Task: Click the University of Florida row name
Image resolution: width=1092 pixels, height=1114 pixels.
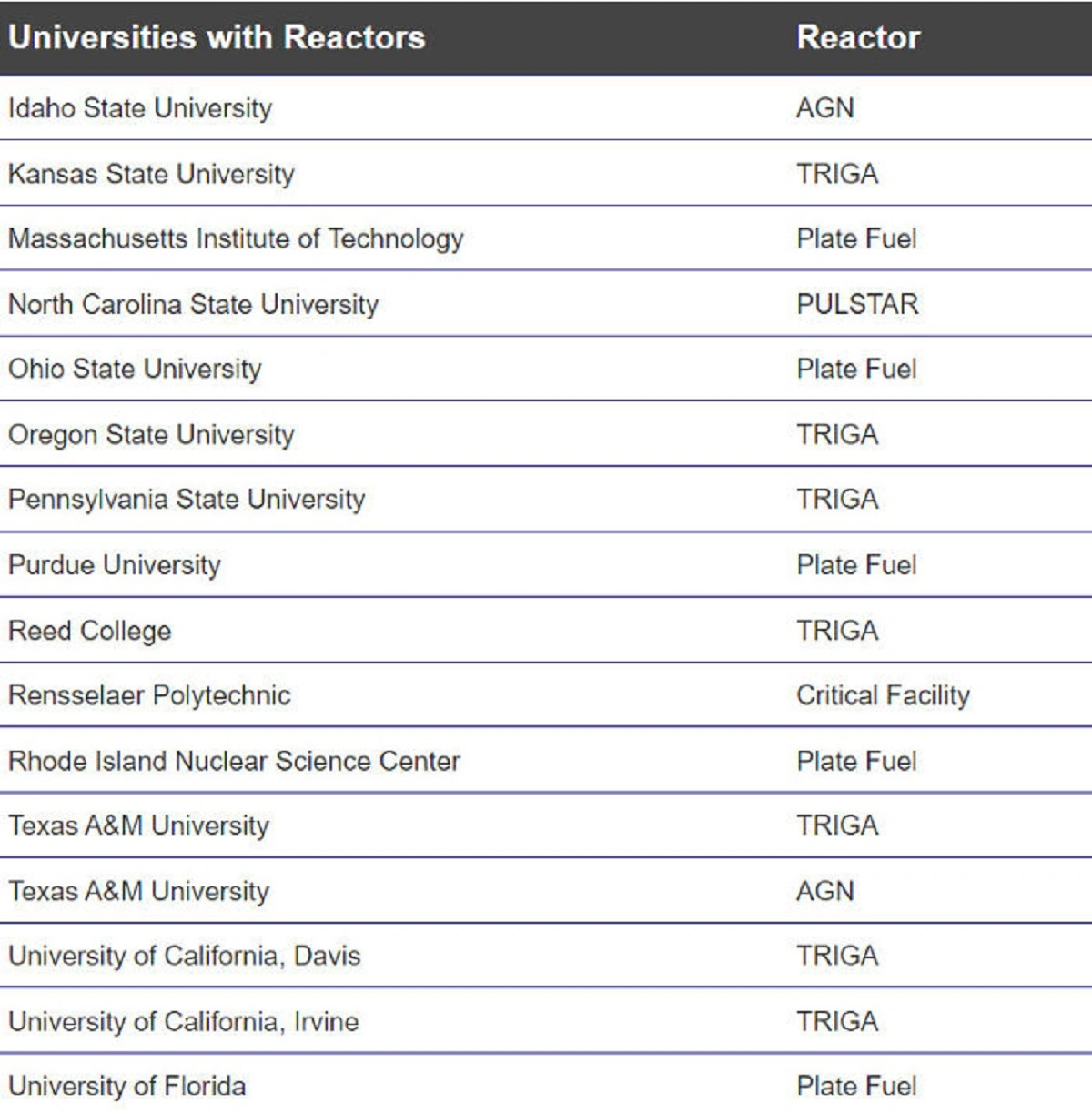Action: pos(126,1086)
